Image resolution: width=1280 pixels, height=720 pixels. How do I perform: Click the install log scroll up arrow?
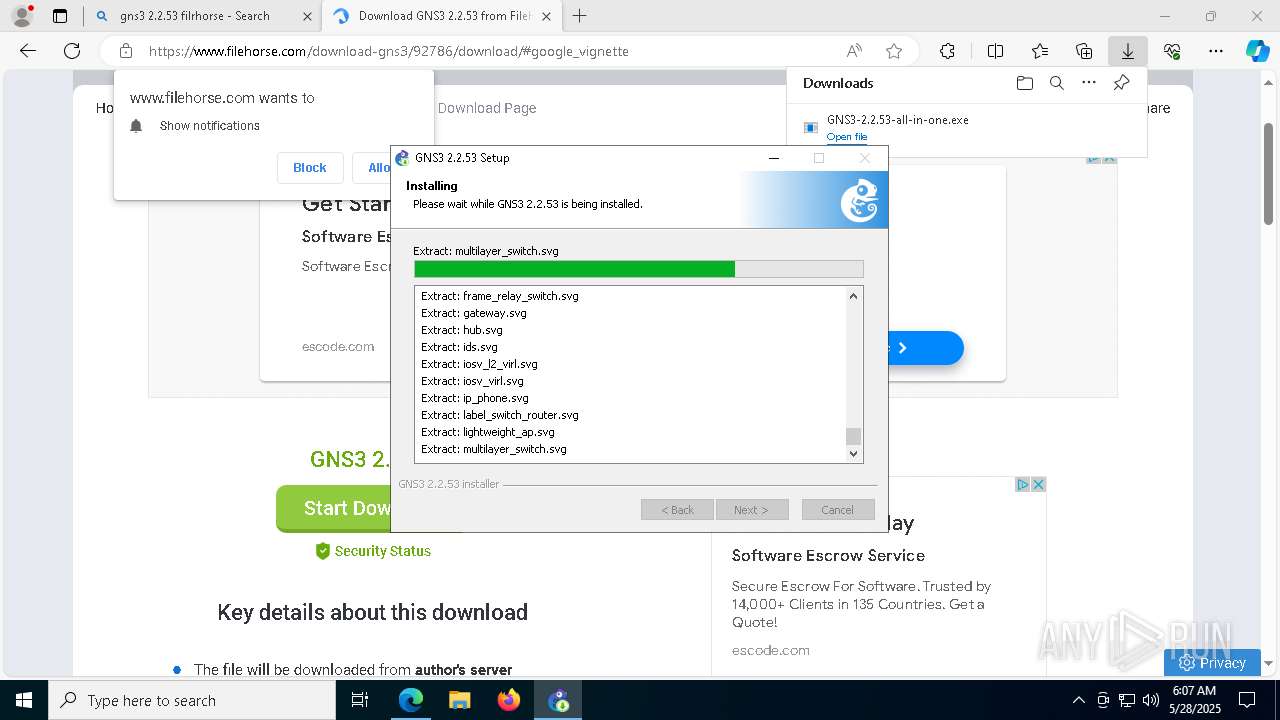(x=853, y=296)
